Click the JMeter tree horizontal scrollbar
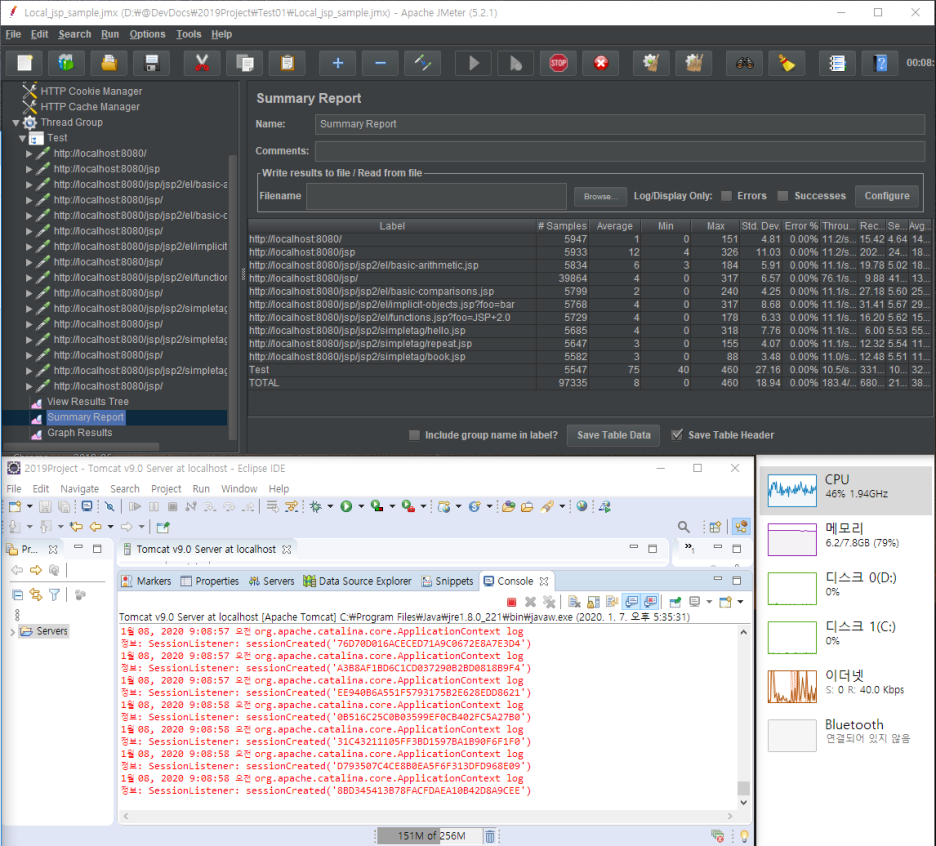The height and width of the screenshot is (846, 936). [81, 447]
